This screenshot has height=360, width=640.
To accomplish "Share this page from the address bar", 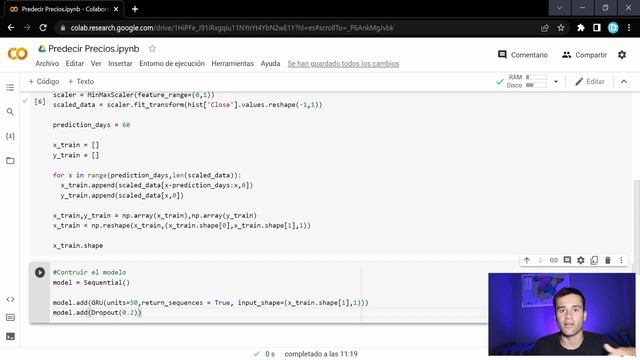I will pyautogui.click(x=544, y=28).
